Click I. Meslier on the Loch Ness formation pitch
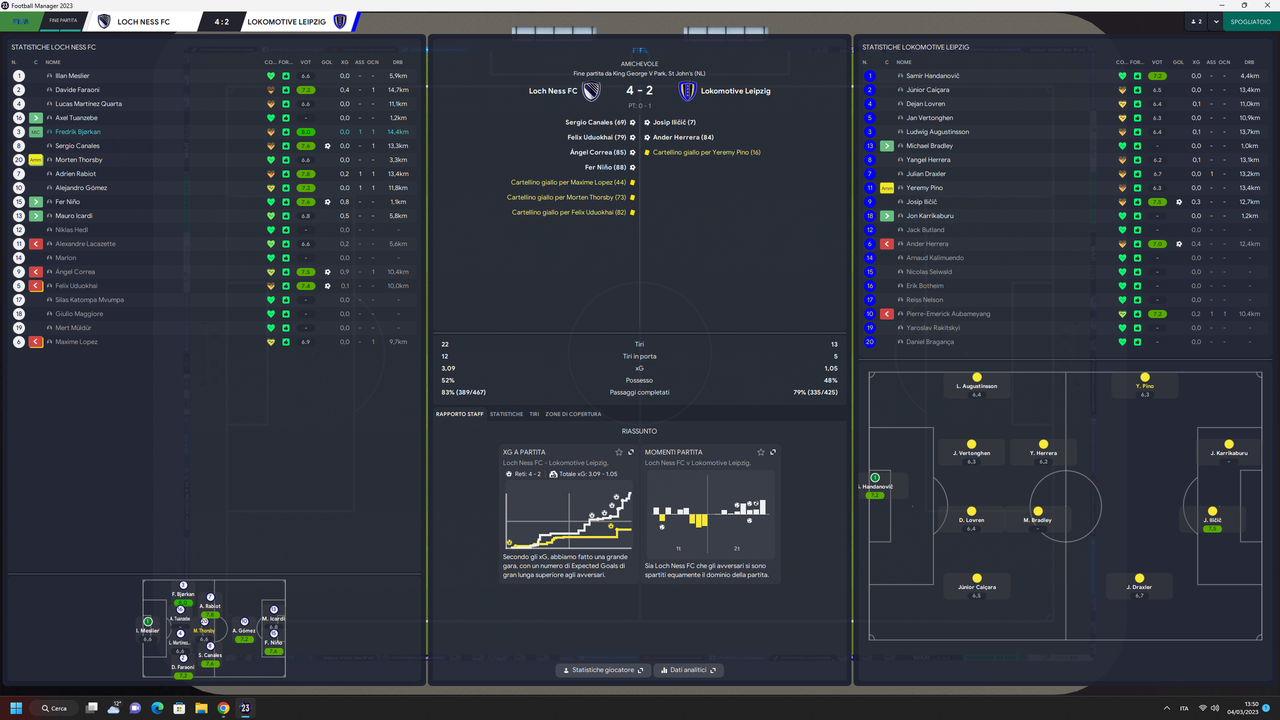Image resolution: width=1280 pixels, height=720 pixels. [148, 629]
